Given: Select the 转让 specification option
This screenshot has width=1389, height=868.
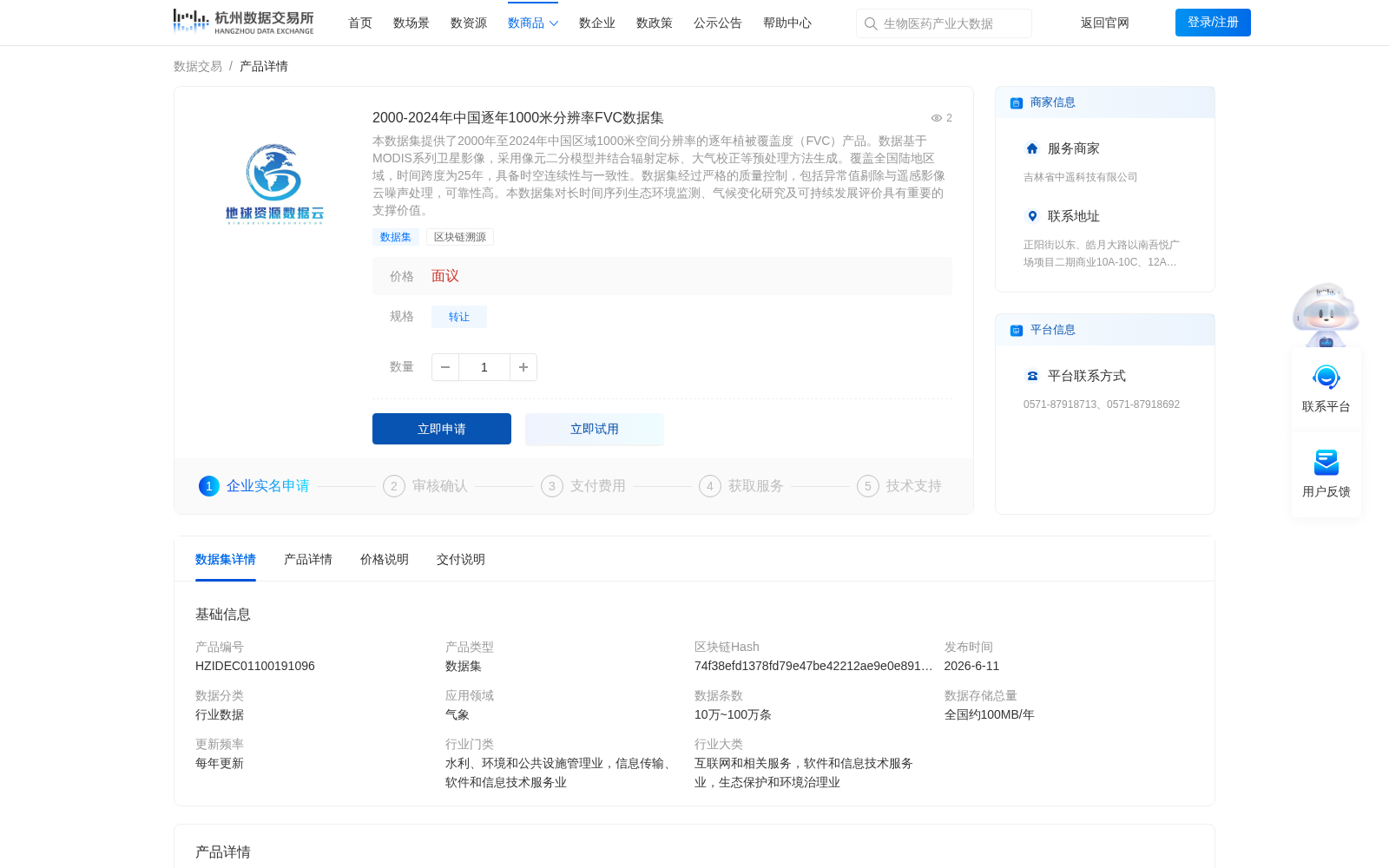Looking at the screenshot, I should 459,317.
